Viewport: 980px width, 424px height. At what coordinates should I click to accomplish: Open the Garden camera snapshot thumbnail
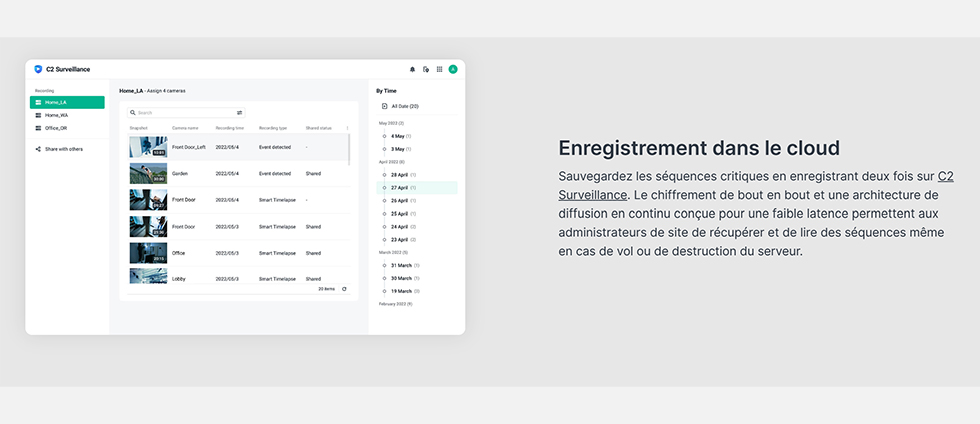(x=148, y=173)
